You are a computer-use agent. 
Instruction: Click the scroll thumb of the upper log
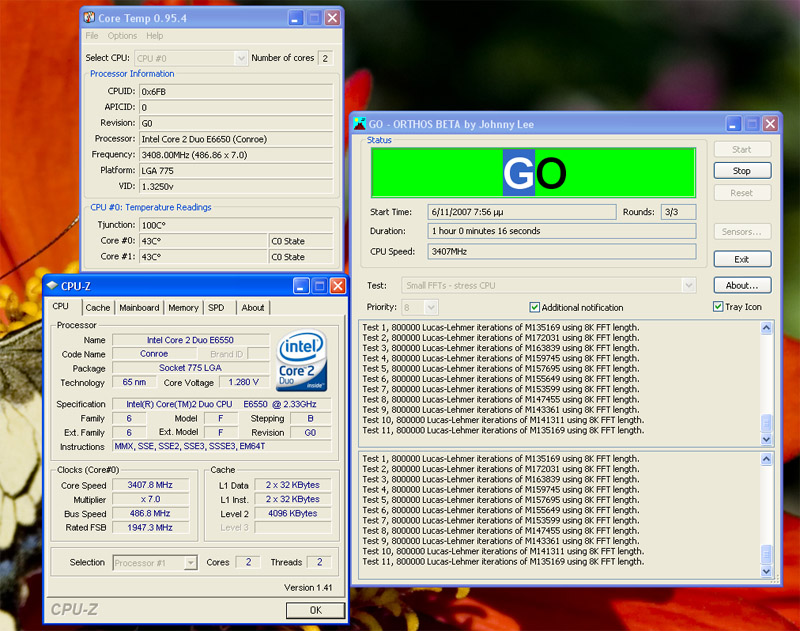[x=766, y=422]
